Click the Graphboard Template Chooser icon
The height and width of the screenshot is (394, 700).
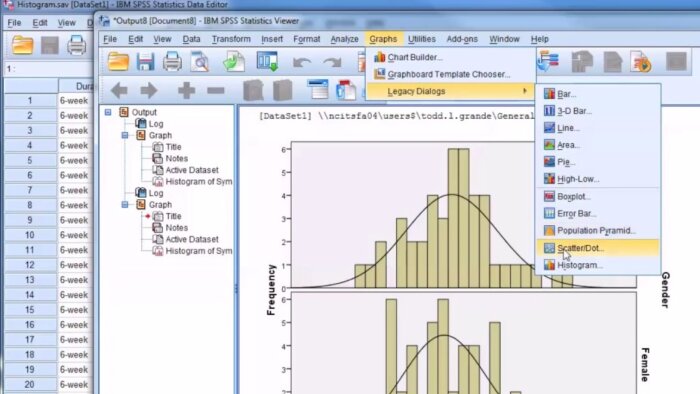click(379, 74)
